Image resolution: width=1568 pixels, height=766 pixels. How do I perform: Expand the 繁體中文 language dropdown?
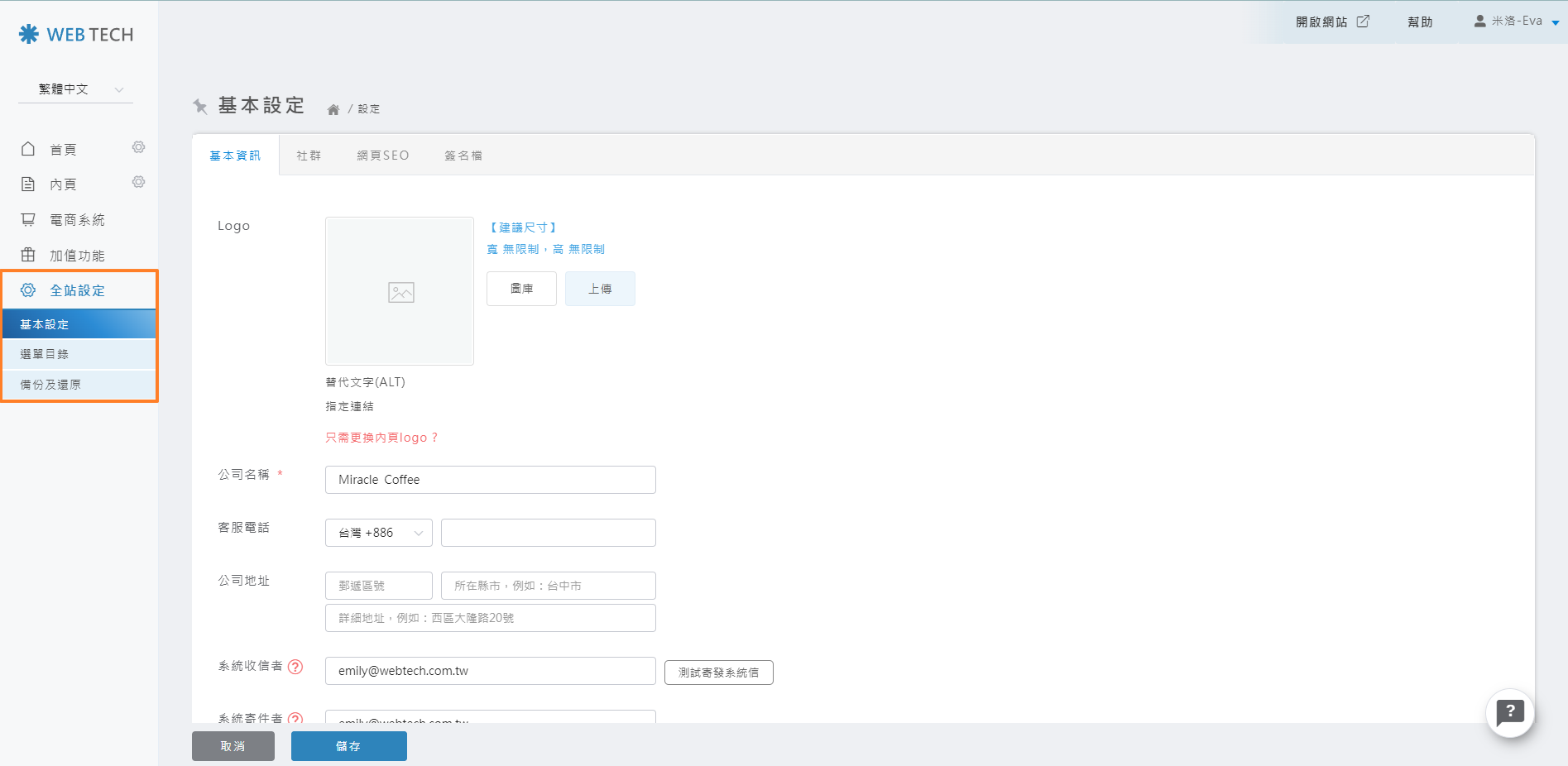(76, 89)
